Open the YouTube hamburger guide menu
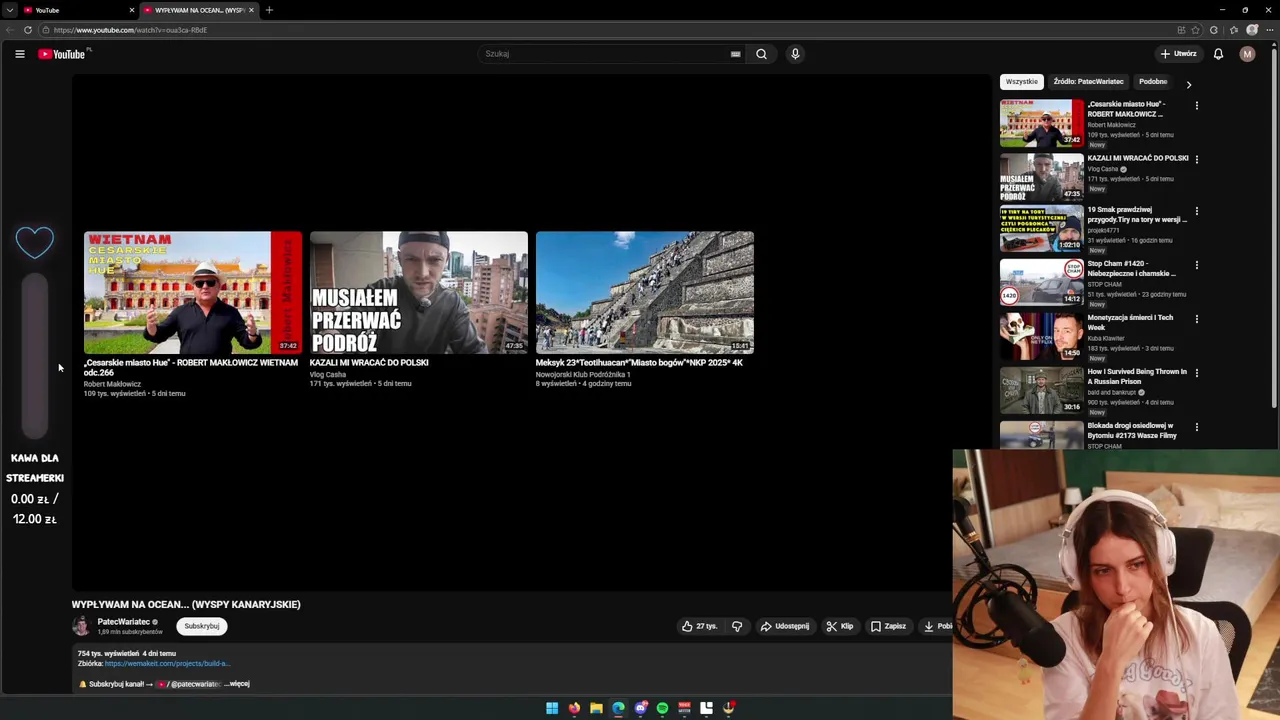 [x=20, y=54]
